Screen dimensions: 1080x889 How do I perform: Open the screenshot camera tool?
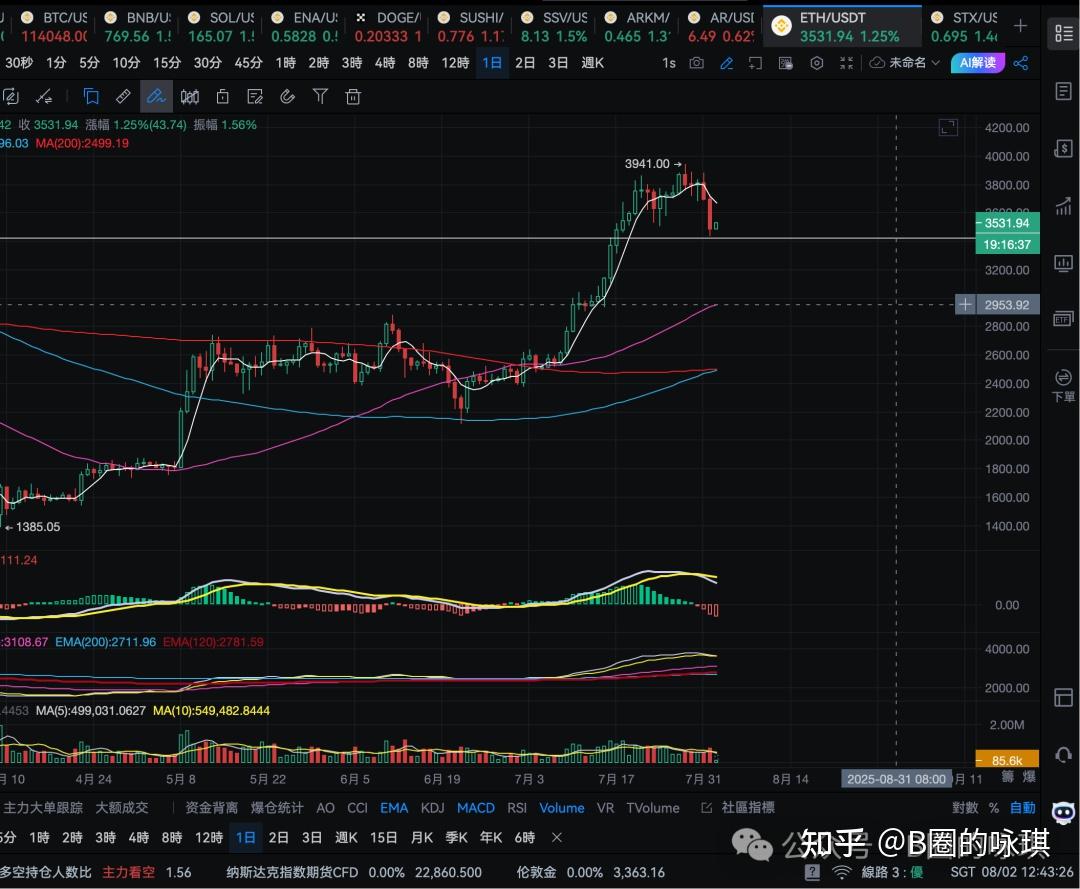point(696,63)
